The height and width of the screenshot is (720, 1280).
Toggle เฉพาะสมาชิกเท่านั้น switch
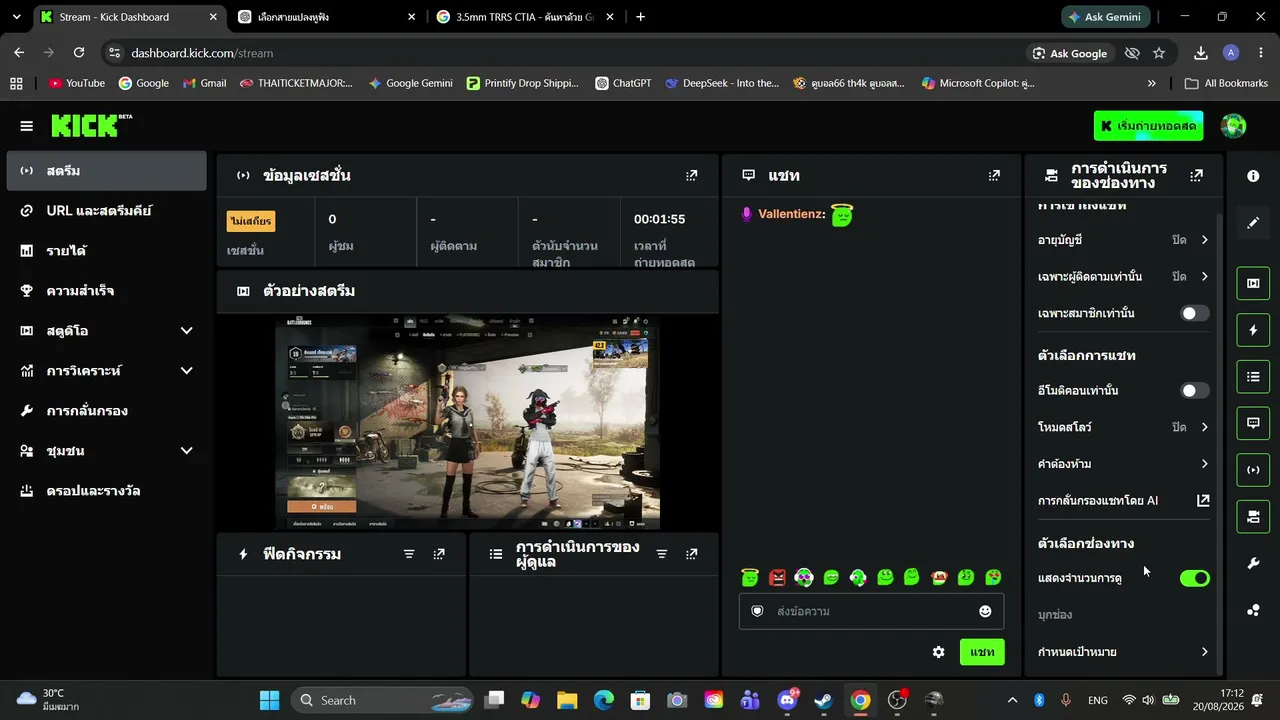(x=1194, y=313)
